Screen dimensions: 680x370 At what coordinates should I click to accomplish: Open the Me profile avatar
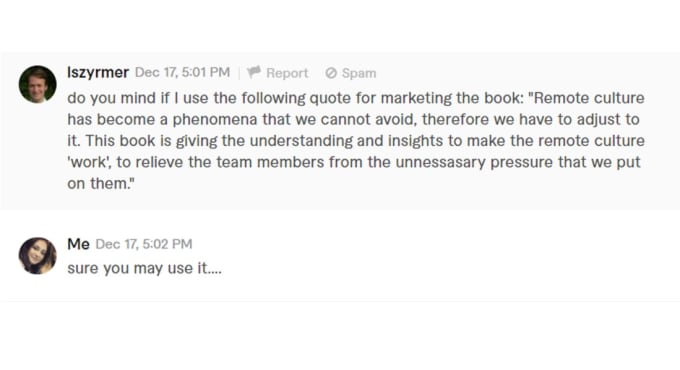click(x=38, y=256)
